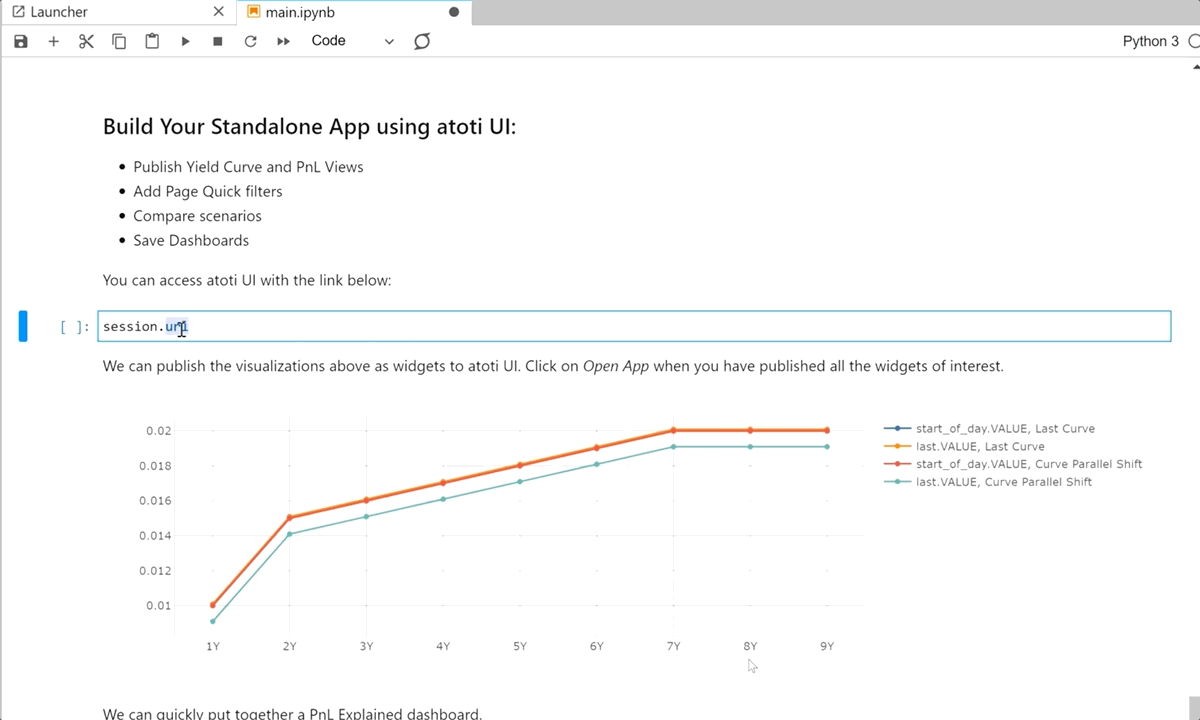
Task: Close the Launcher tab
Action: 219,12
